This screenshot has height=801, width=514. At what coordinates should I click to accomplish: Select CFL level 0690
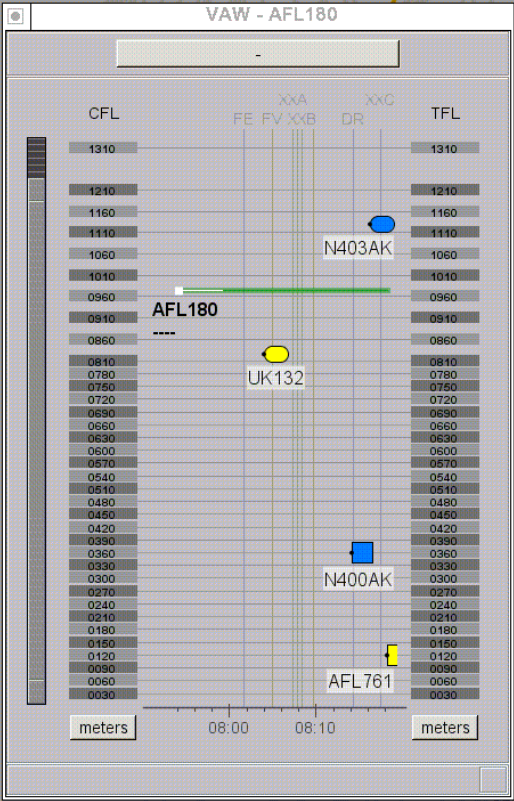(103, 413)
